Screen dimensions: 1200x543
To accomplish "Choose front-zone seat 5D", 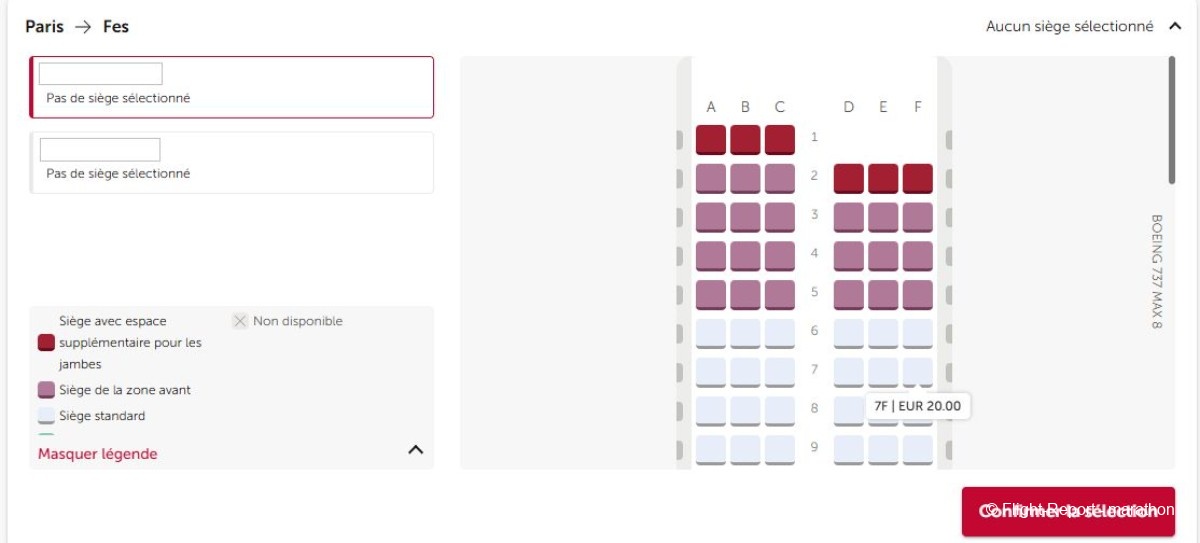I will click(849, 295).
